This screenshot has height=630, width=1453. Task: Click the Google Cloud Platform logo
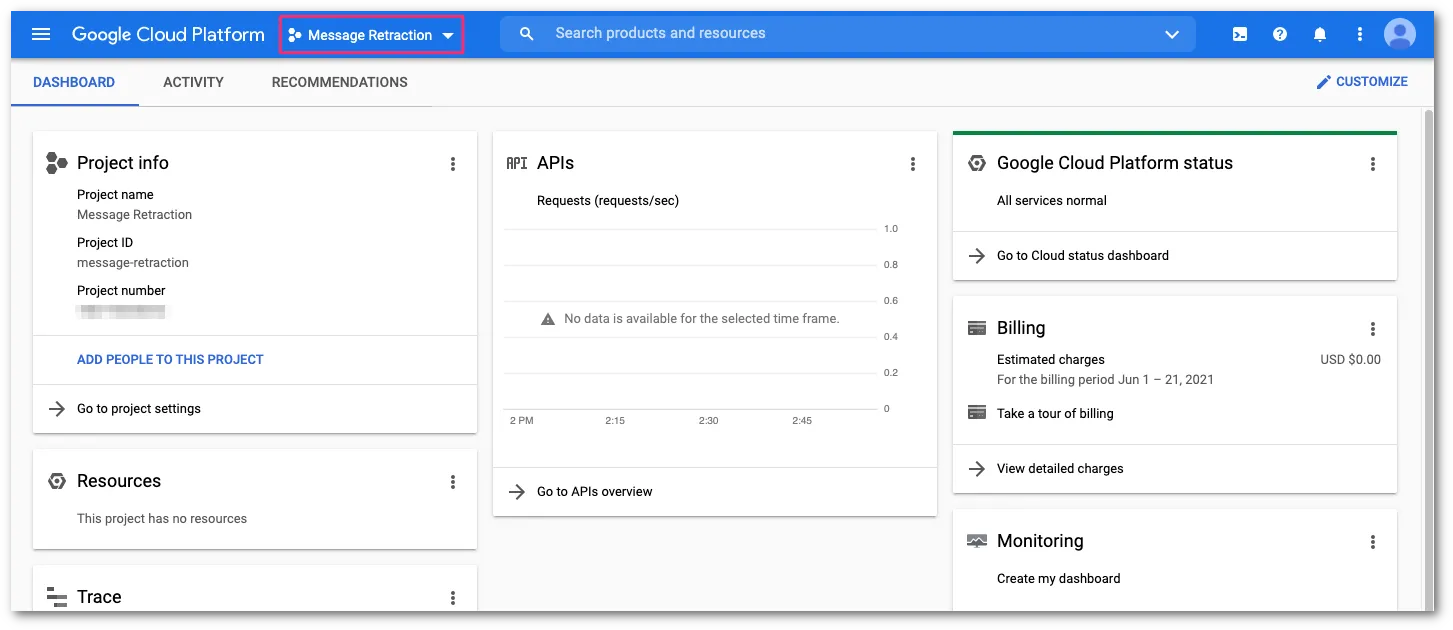point(167,33)
